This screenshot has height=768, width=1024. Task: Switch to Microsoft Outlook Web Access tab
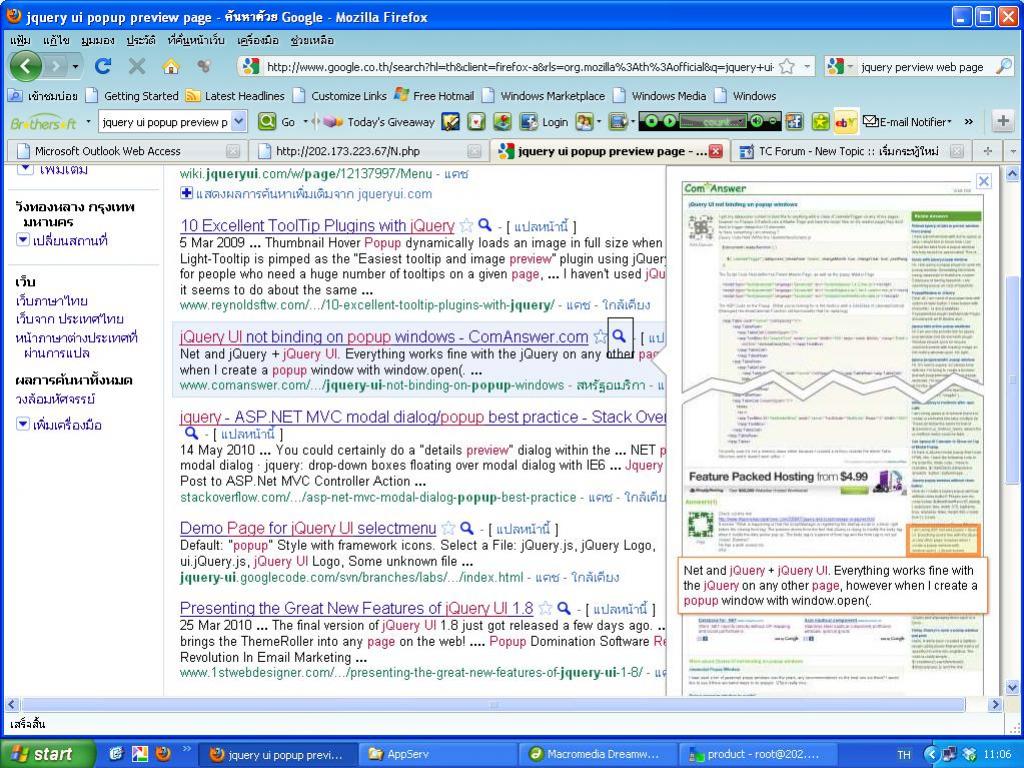coord(126,151)
